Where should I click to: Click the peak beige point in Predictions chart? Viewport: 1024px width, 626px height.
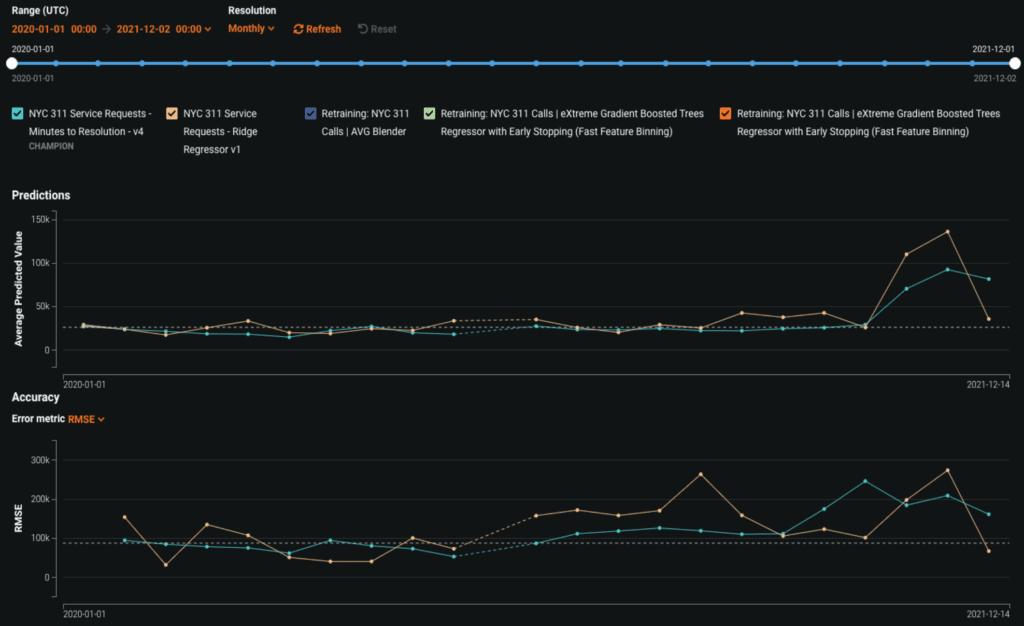click(947, 232)
